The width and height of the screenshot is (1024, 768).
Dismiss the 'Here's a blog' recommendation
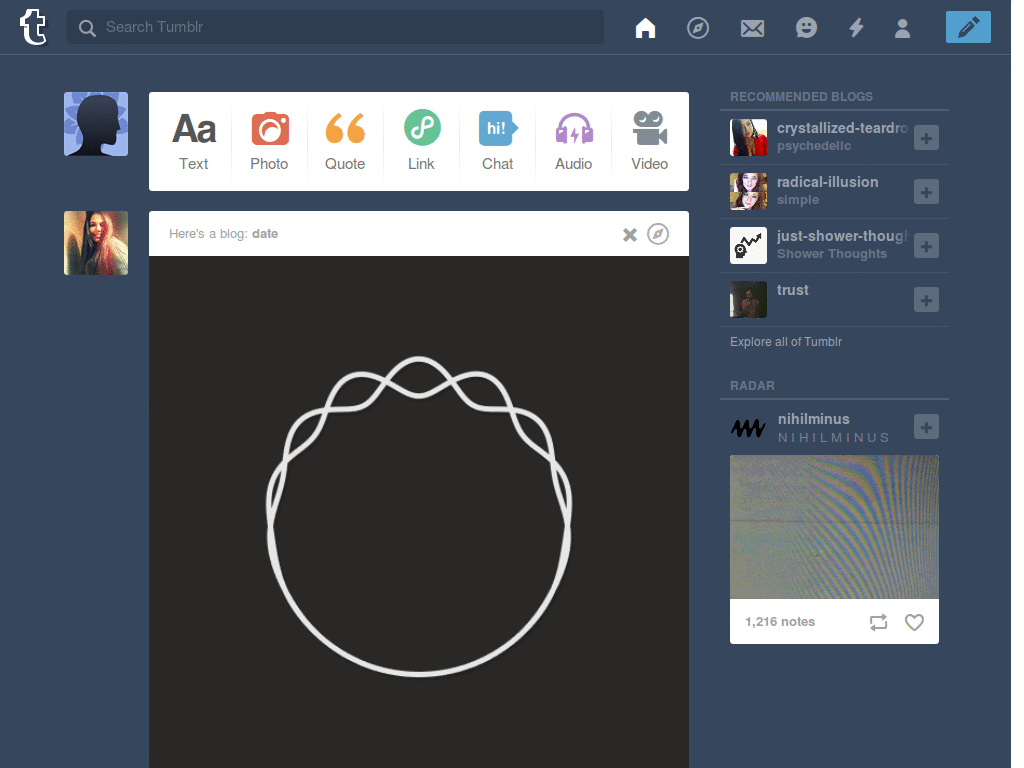[630, 234]
